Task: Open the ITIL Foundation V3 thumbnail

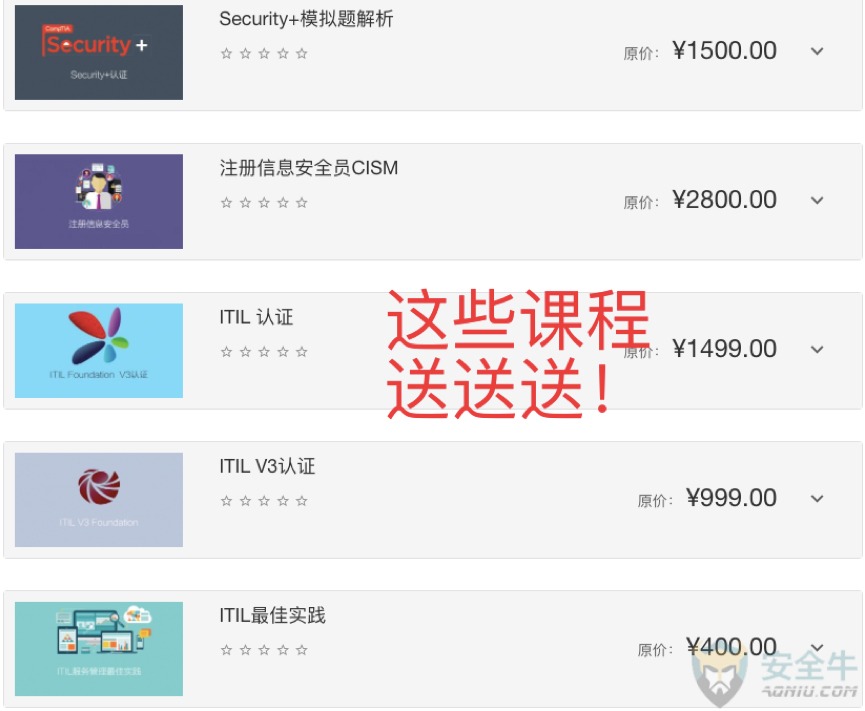Action: [x=99, y=350]
